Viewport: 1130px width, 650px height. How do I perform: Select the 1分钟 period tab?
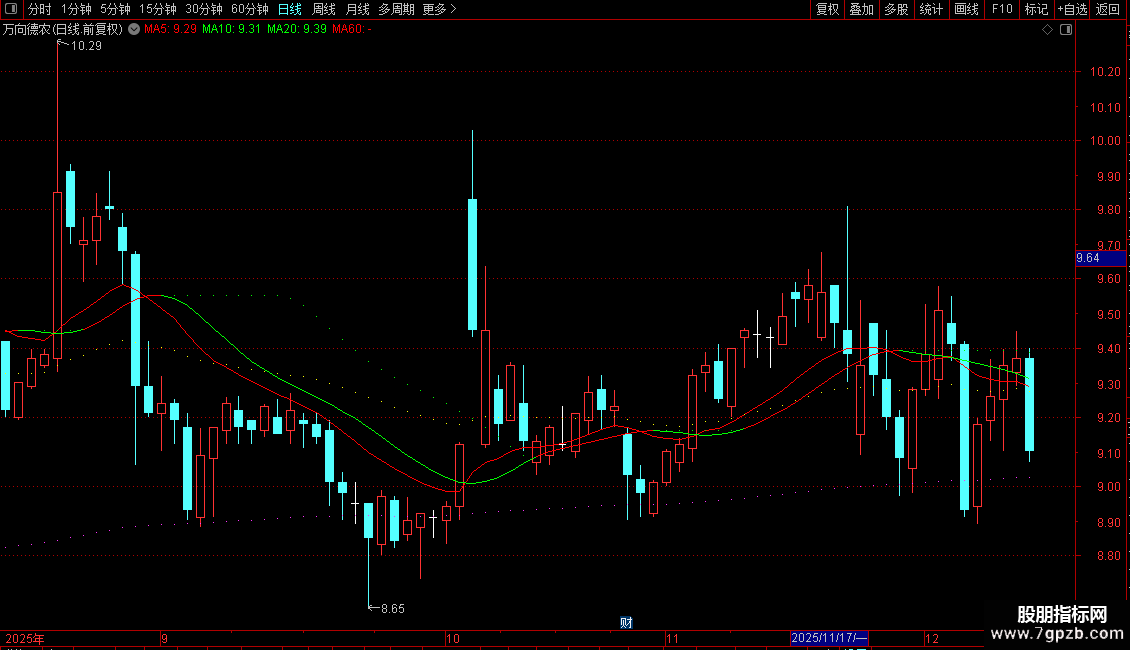coord(76,9)
